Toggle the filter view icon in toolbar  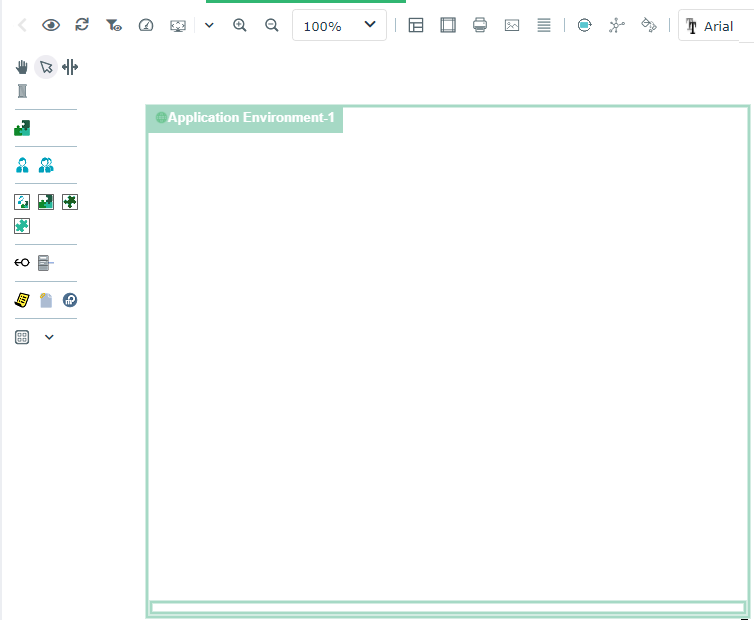tap(114, 25)
